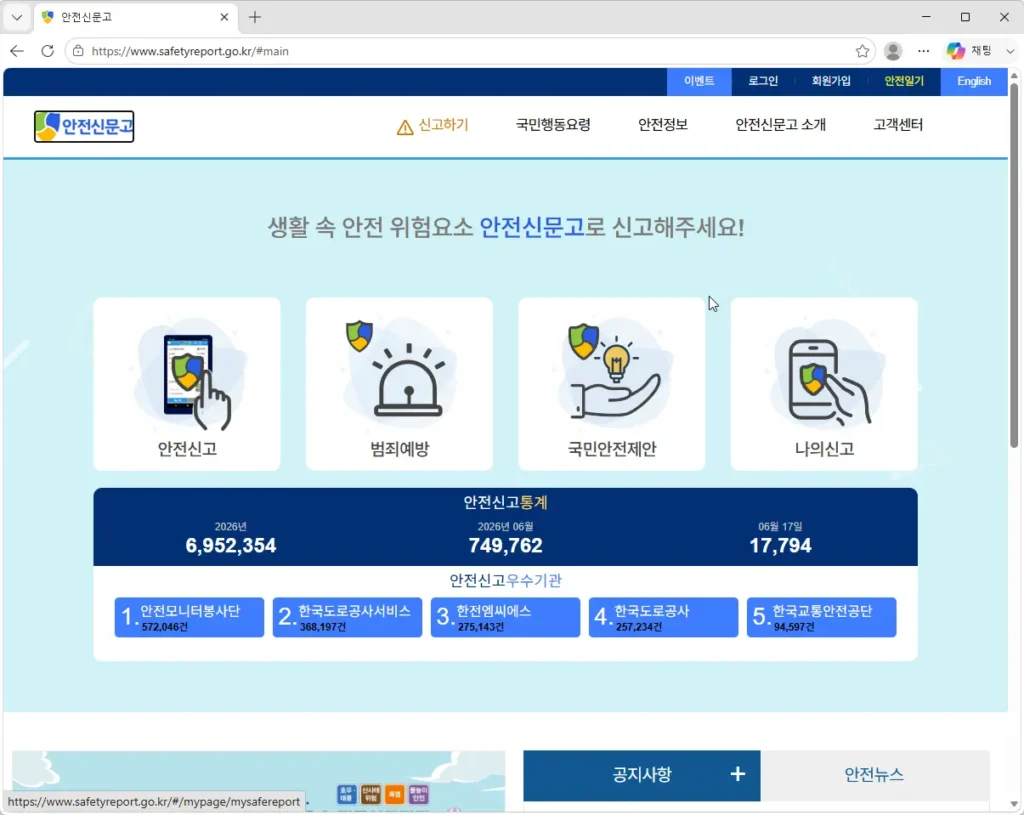Open the 안전신고 card icon
This screenshot has width=1024, height=815.
point(187,383)
